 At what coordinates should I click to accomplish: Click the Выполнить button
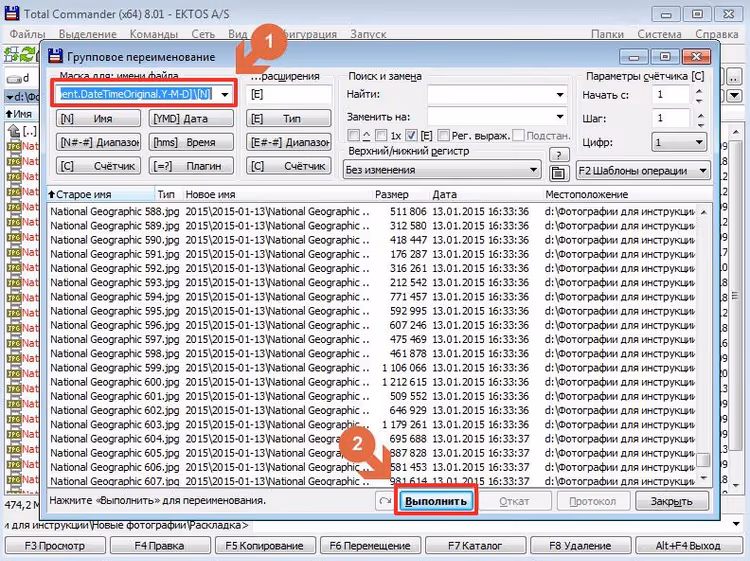(436, 501)
